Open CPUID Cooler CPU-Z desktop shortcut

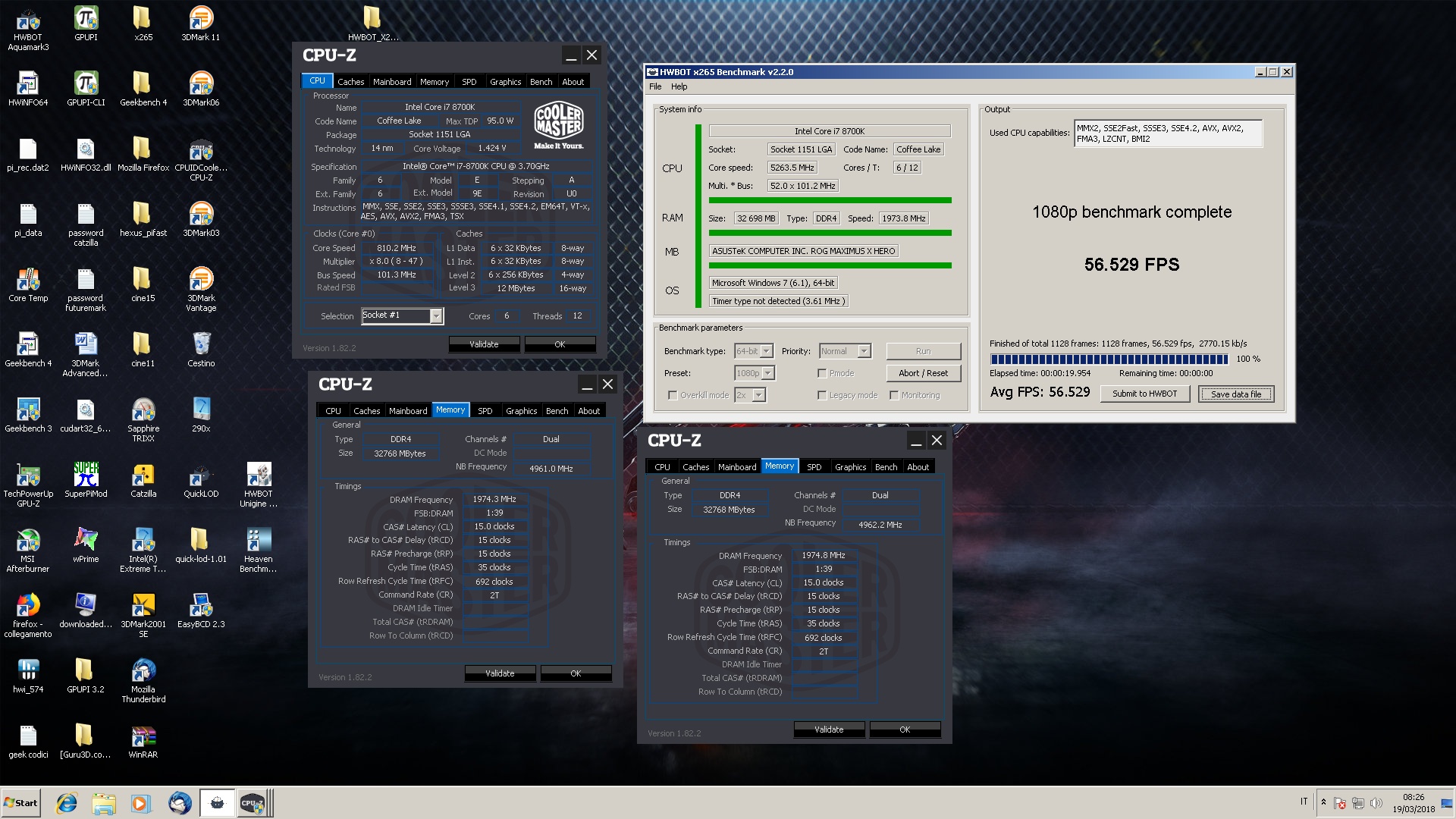pyautogui.click(x=201, y=159)
